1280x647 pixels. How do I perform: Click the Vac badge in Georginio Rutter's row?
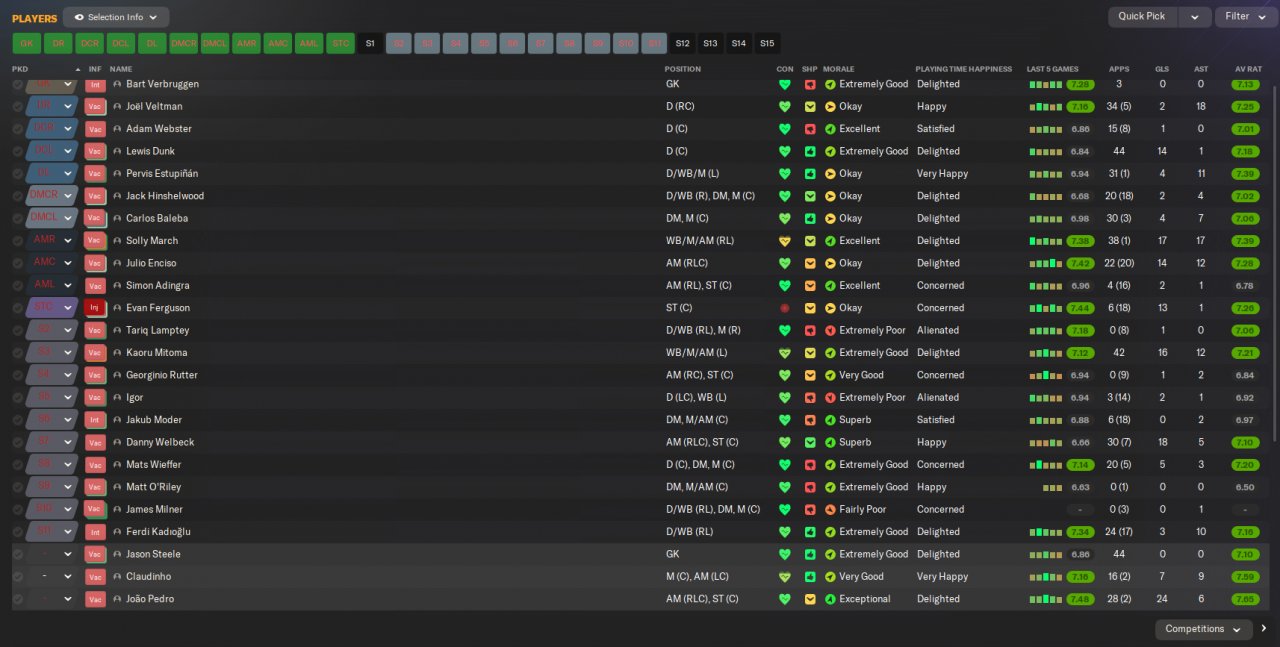[95, 375]
